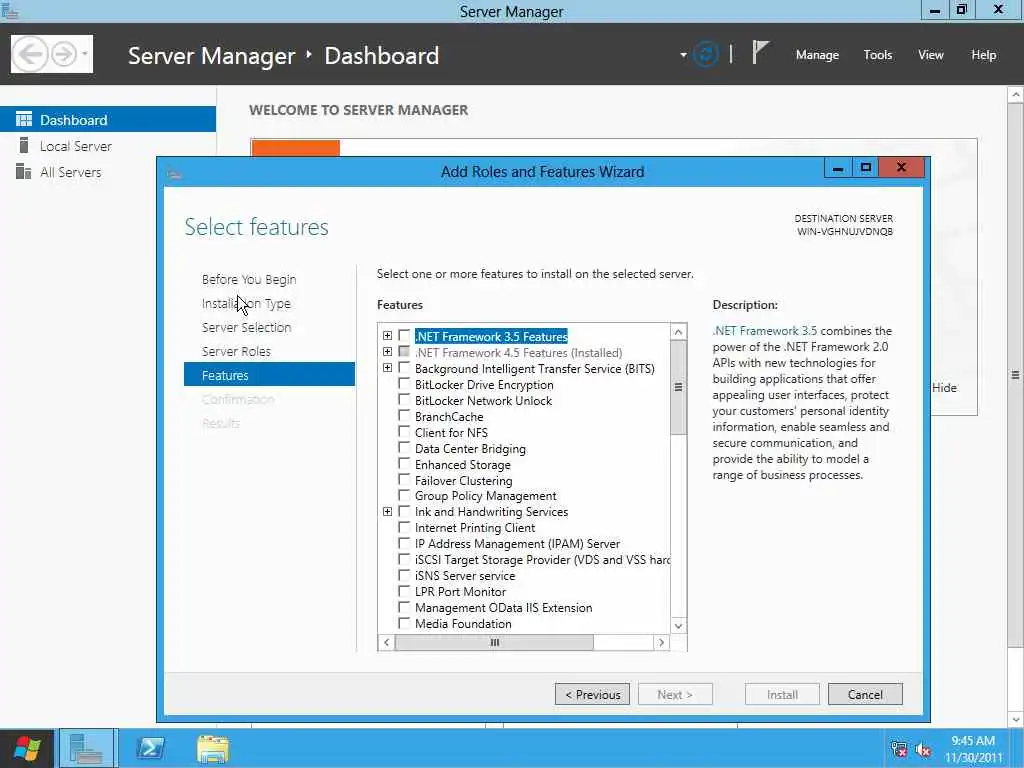Click the Refresh icon in the Server Manager header

pyautogui.click(x=706, y=54)
